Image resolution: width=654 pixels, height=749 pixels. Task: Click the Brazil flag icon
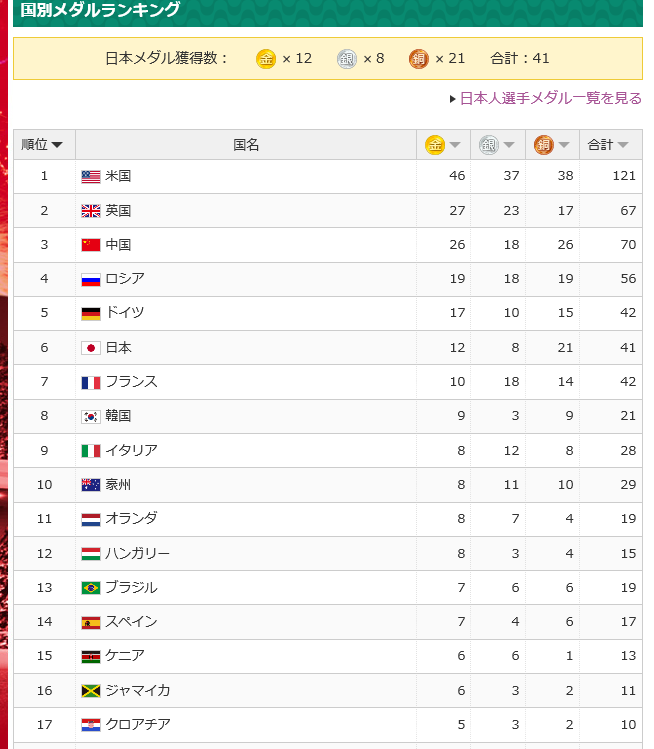tap(91, 588)
